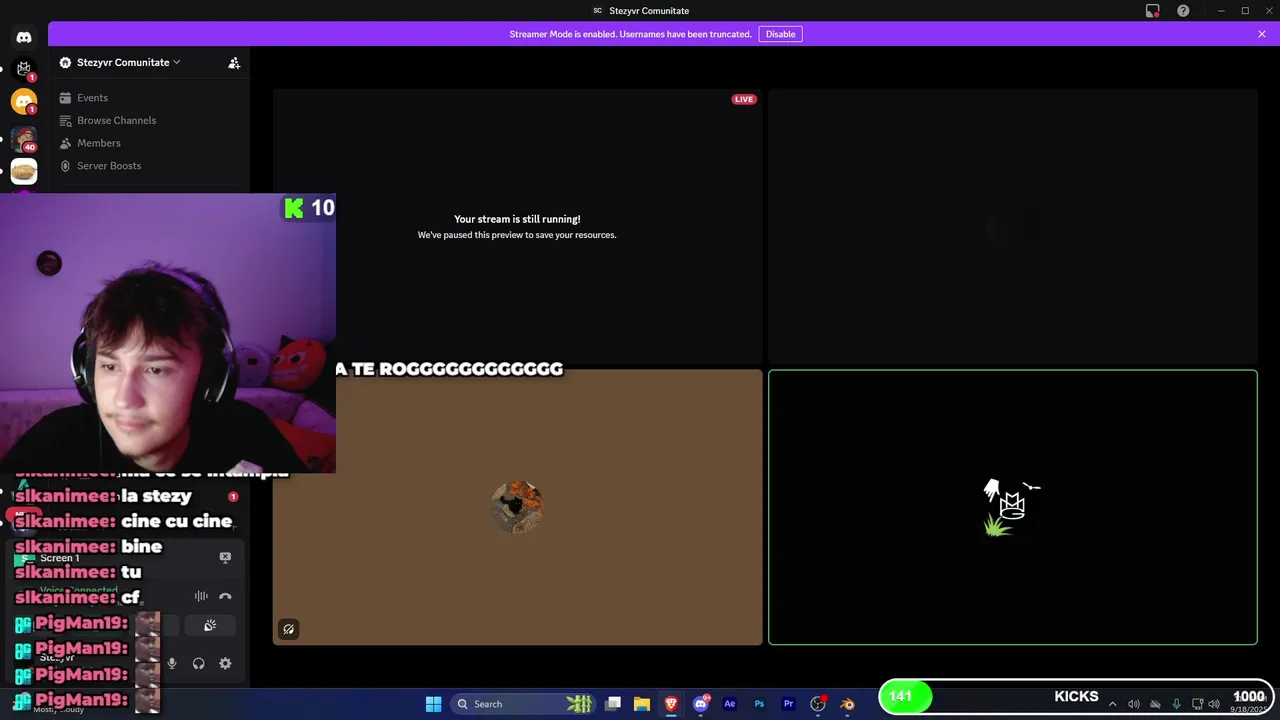Open the Discord inbox icon in the title bar
Image resolution: width=1280 pixels, height=720 pixels.
1153,11
